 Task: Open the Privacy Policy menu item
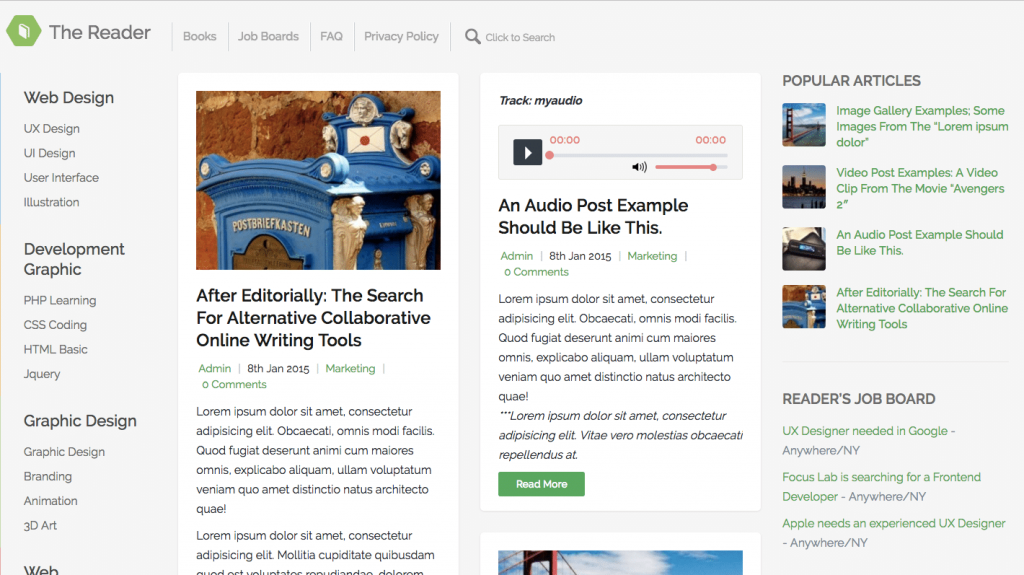(401, 37)
